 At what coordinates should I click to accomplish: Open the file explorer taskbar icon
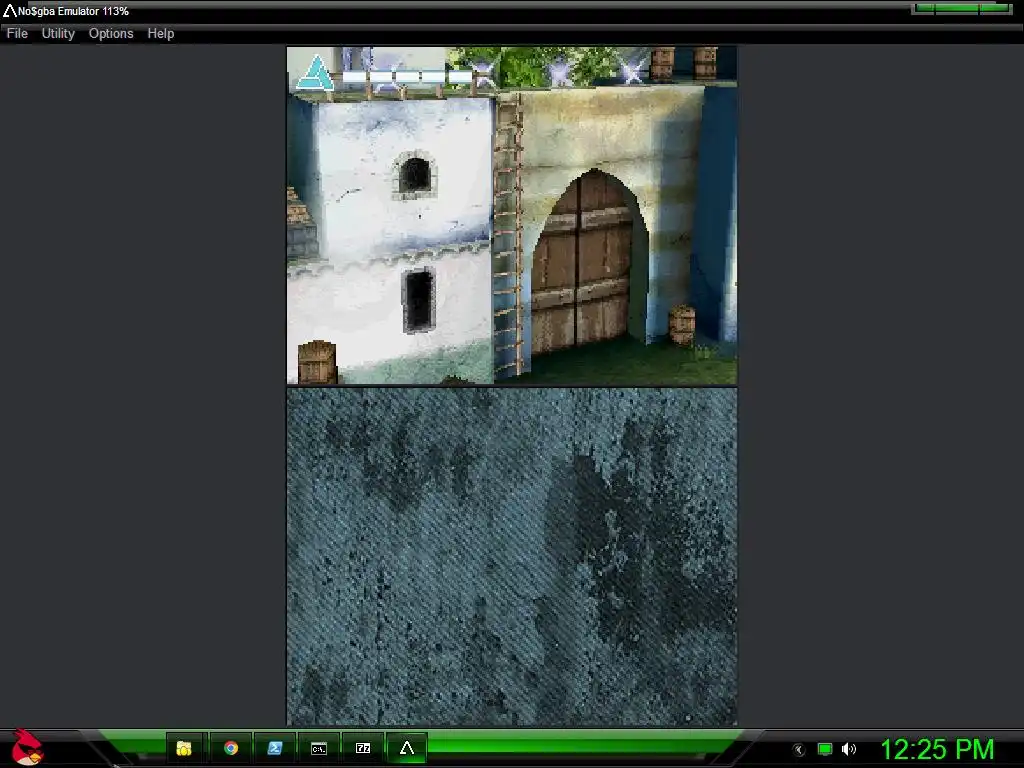pos(184,748)
